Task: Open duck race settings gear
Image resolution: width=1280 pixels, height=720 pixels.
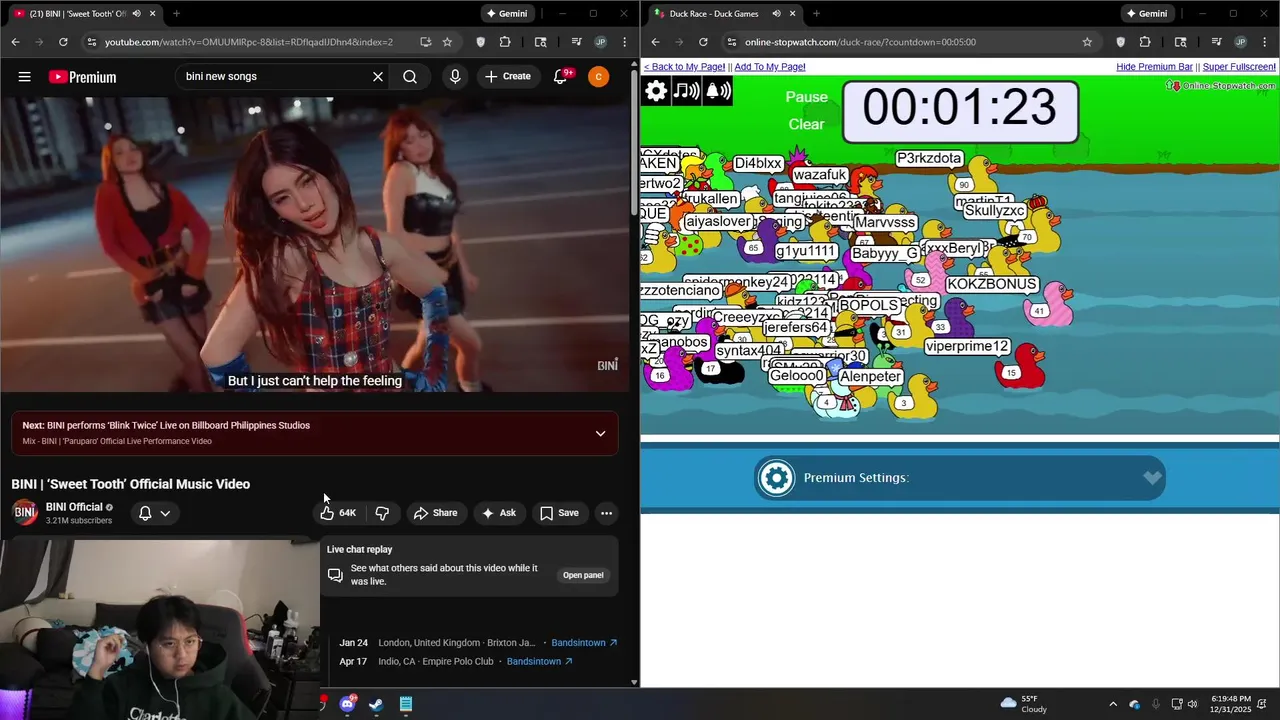Action: 656,91
